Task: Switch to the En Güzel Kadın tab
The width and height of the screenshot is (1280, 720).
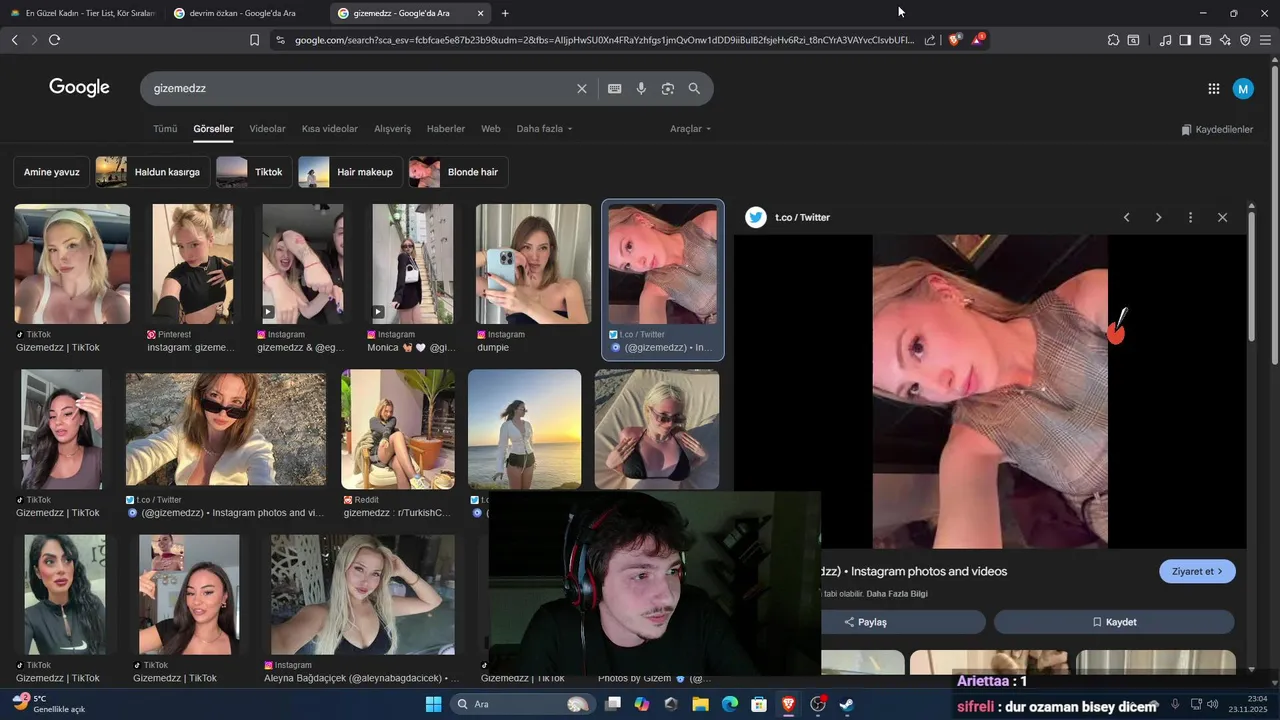Action: pos(81,13)
